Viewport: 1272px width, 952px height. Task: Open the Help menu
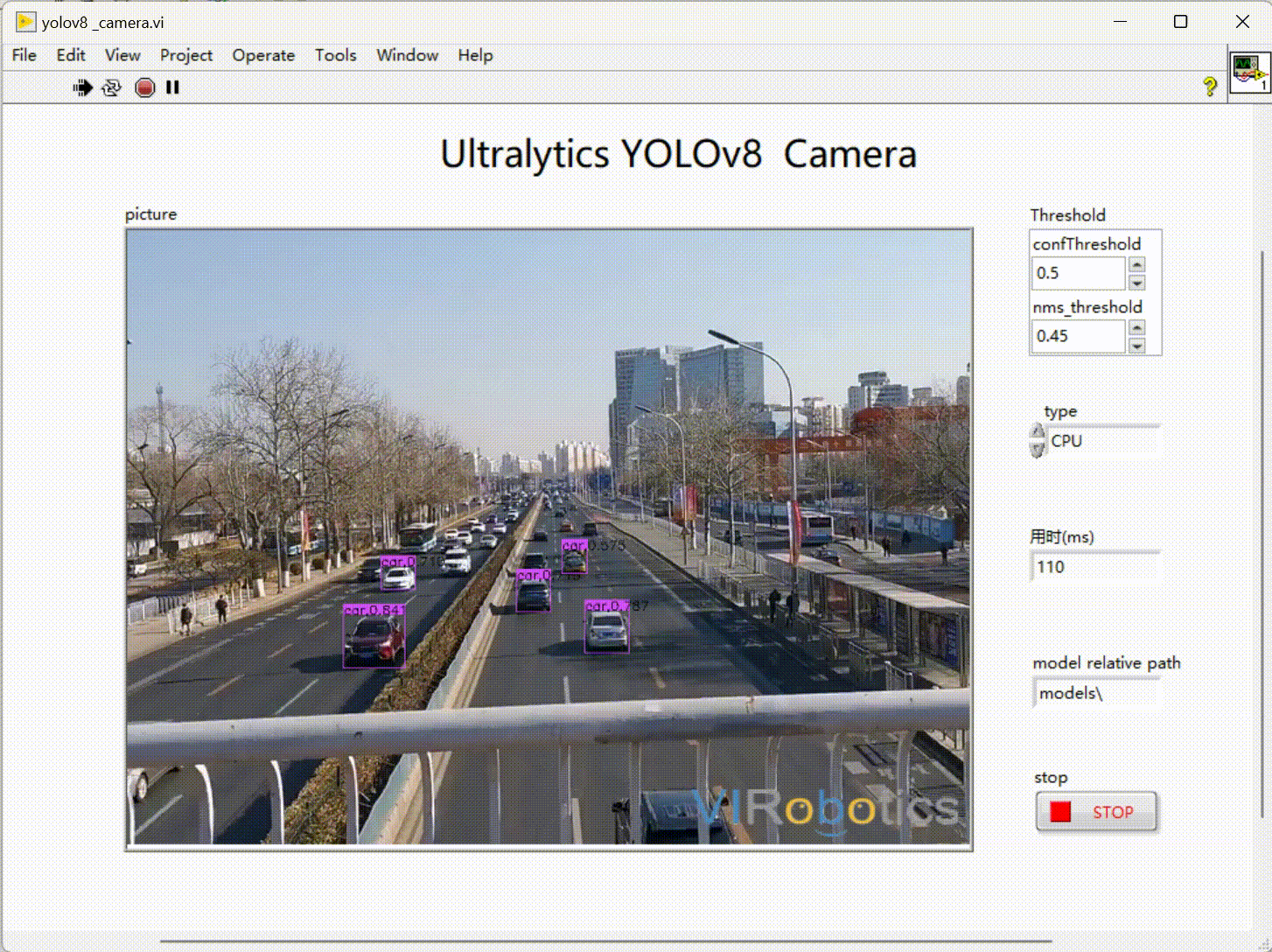[475, 55]
